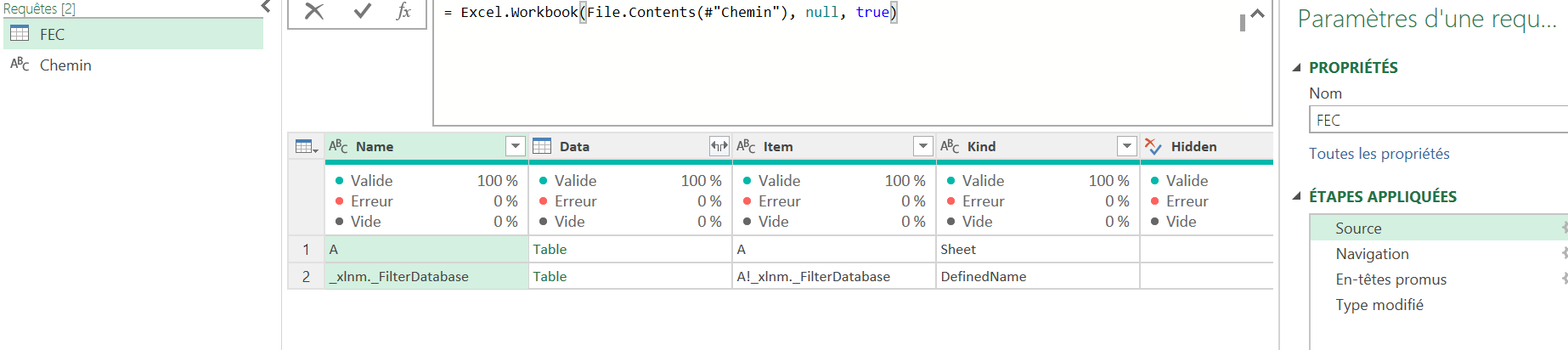Select the "A!_xlnm._FilterDatabase" cell
This screenshot has height=350, width=1568.
(834, 276)
